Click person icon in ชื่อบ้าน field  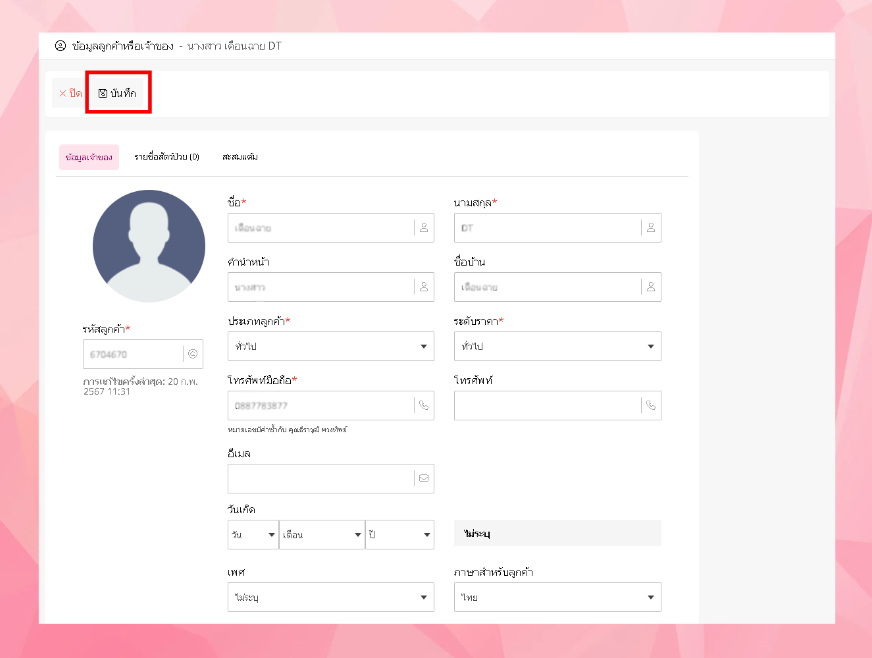click(651, 286)
